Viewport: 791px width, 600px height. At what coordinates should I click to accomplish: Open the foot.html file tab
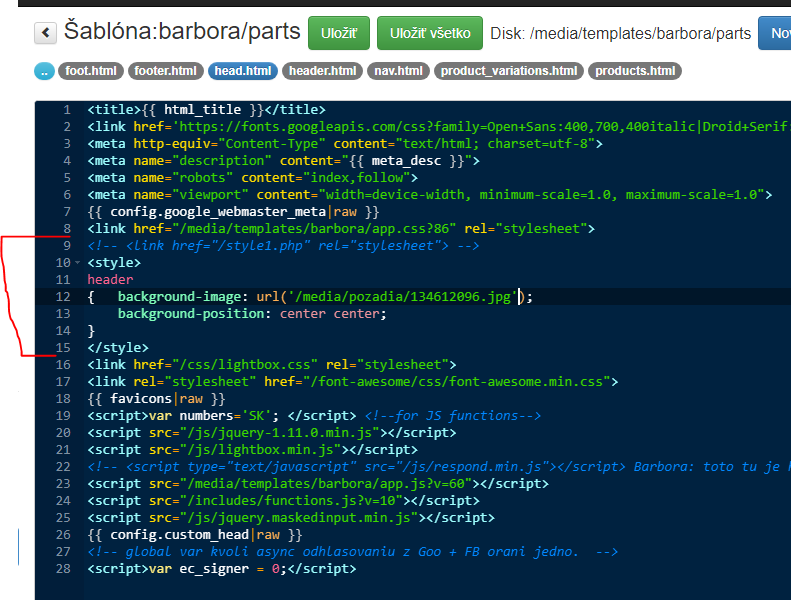click(x=91, y=71)
